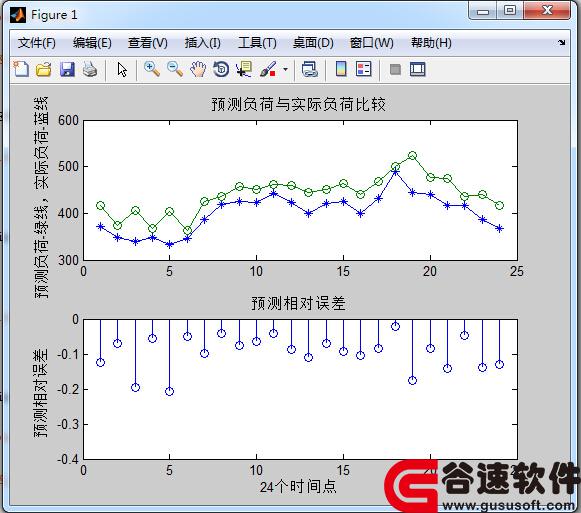
Task: Open the 工具(T) menu
Action: [x=257, y=43]
